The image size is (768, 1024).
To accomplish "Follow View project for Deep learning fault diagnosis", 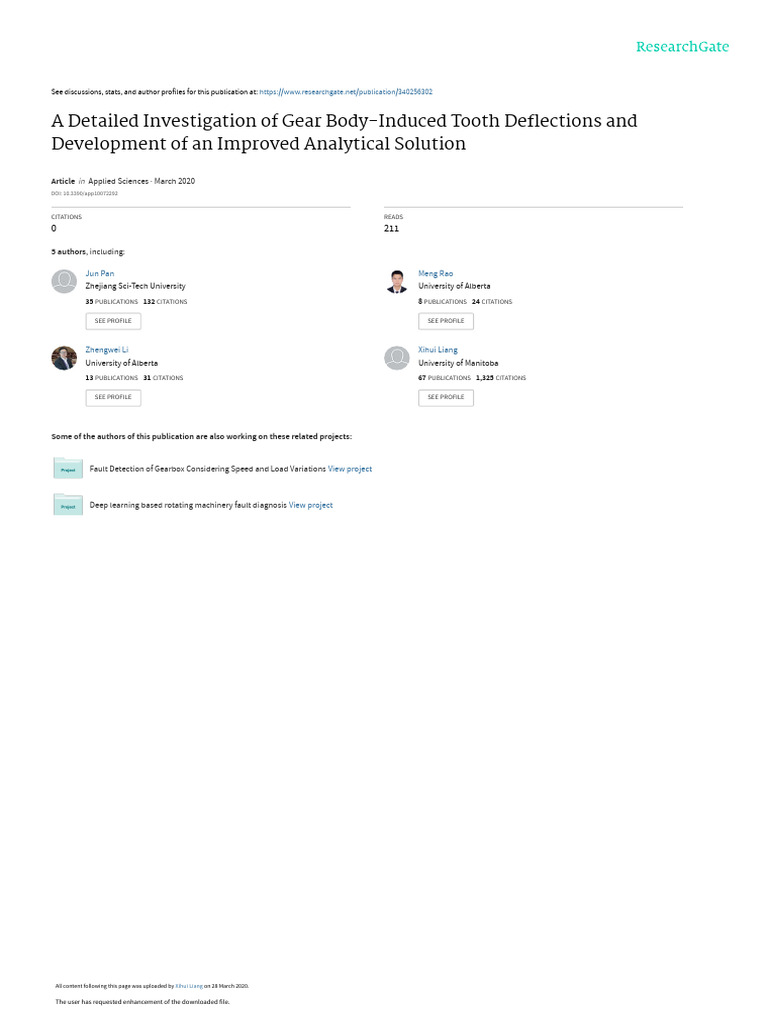I will (311, 506).
